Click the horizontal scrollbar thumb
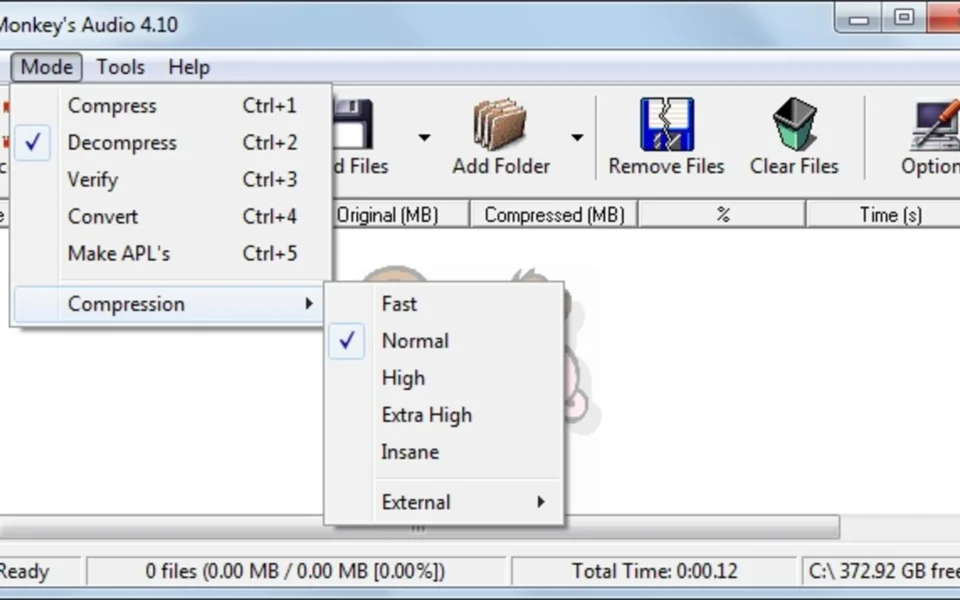960x600 pixels. (419, 528)
